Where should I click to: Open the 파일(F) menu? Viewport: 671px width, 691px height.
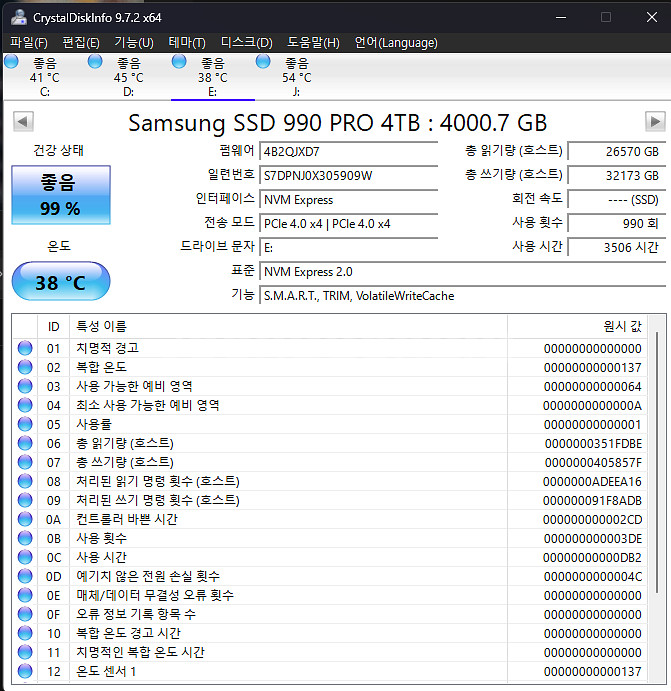tap(29, 42)
